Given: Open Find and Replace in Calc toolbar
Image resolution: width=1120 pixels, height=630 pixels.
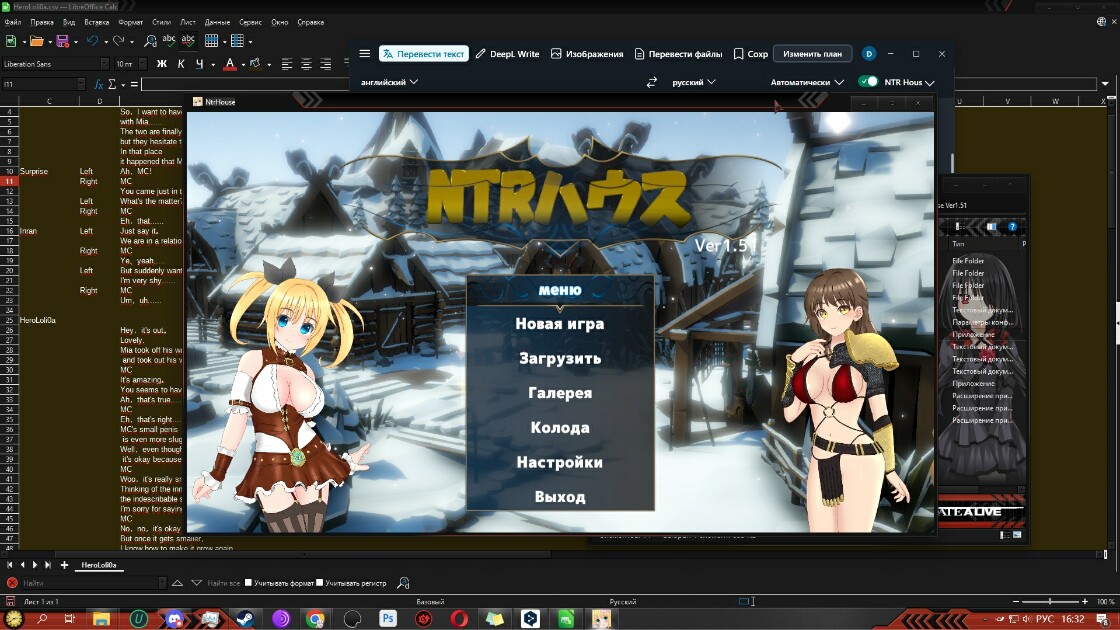Looking at the screenshot, I should [x=150, y=41].
